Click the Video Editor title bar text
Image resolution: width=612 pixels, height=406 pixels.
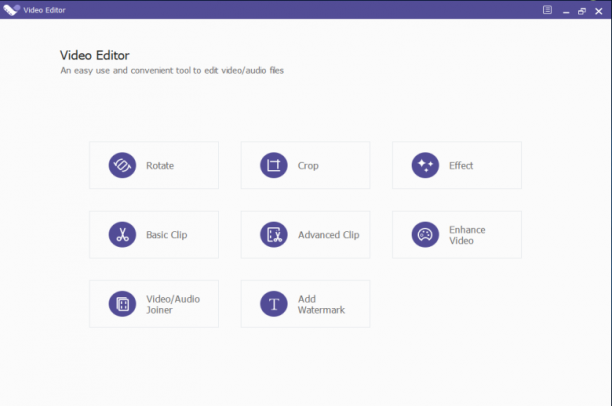(44, 10)
